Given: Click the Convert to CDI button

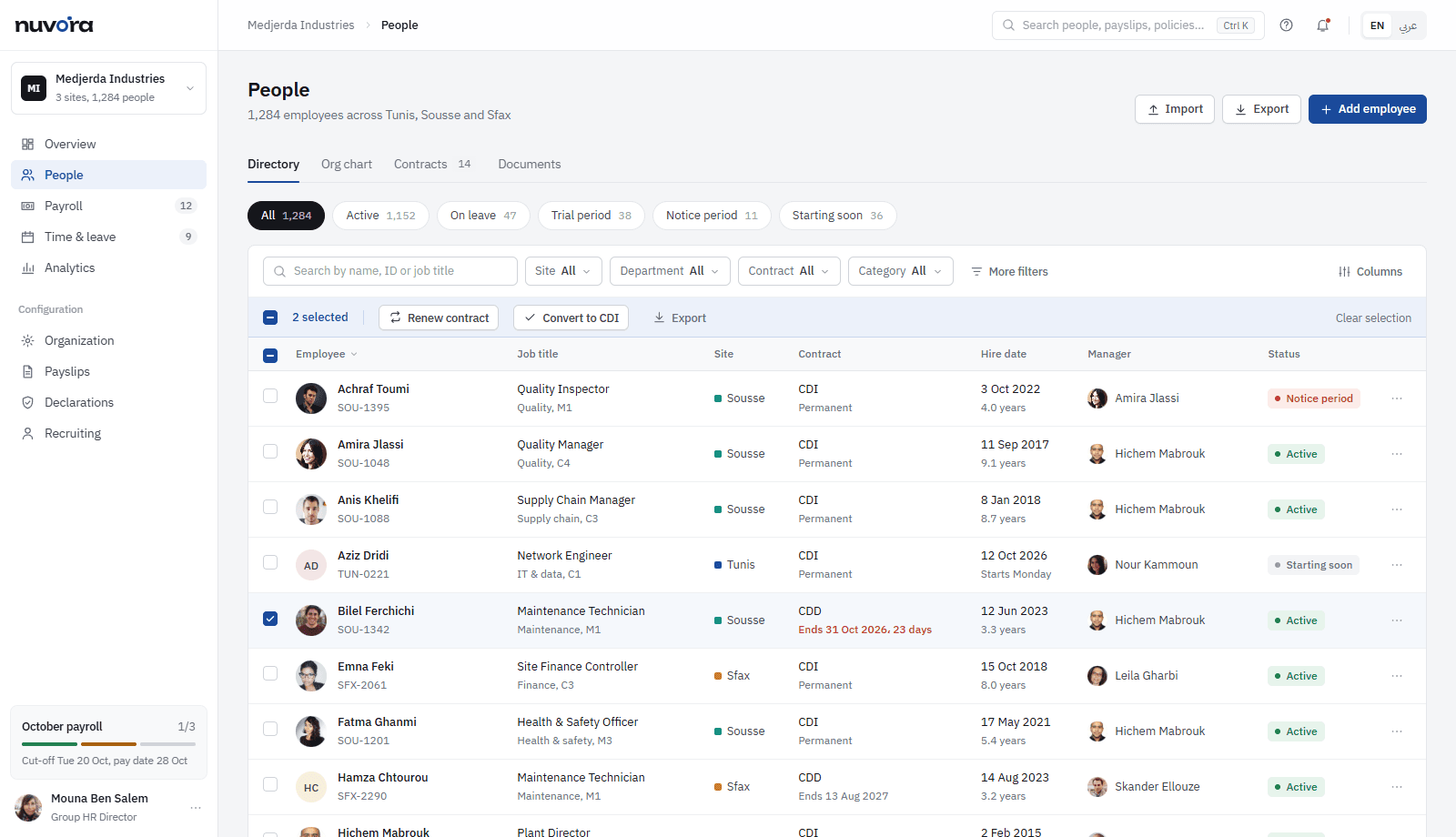Looking at the screenshot, I should [571, 318].
